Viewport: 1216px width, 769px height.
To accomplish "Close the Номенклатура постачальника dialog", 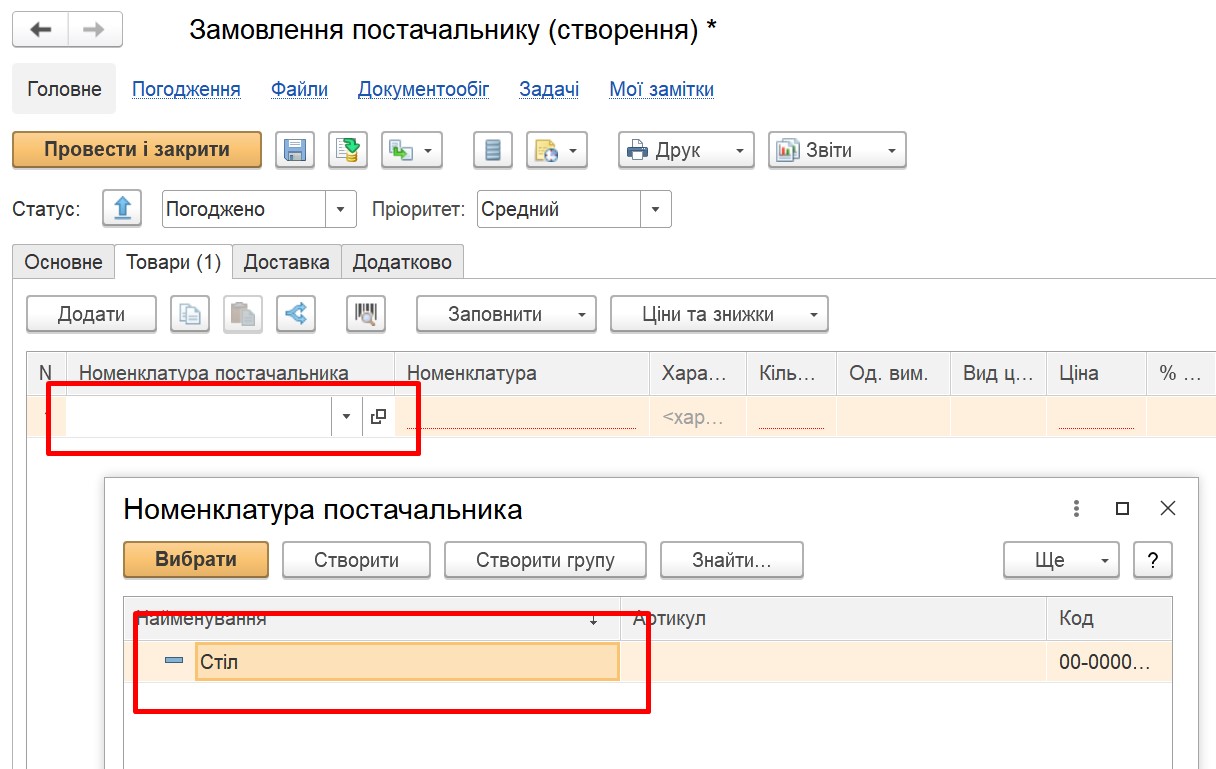I will [1167, 508].
